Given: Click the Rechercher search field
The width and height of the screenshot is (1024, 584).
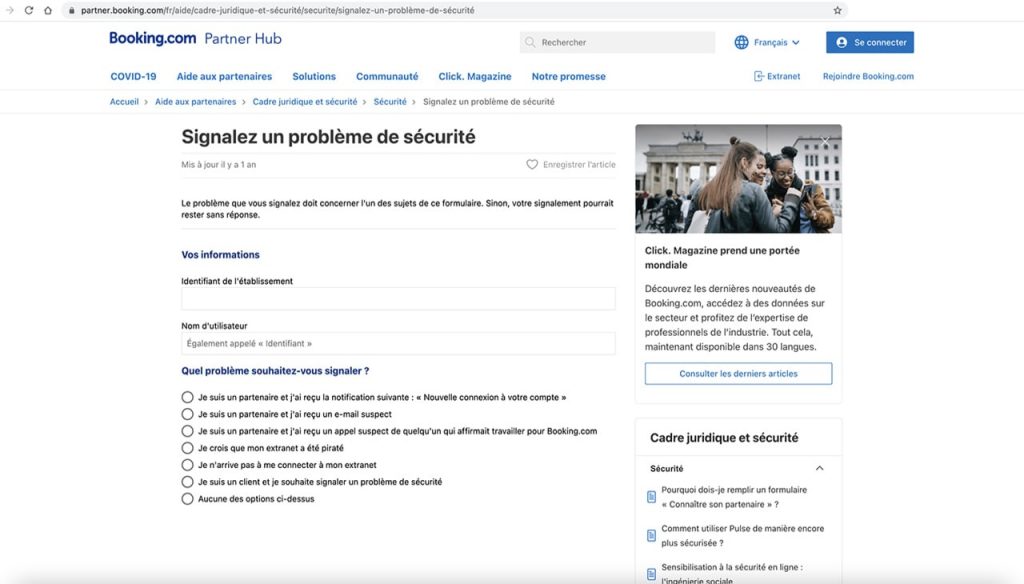Looking at the screenshot, I should pyautogui.click(x=617, y=42).
